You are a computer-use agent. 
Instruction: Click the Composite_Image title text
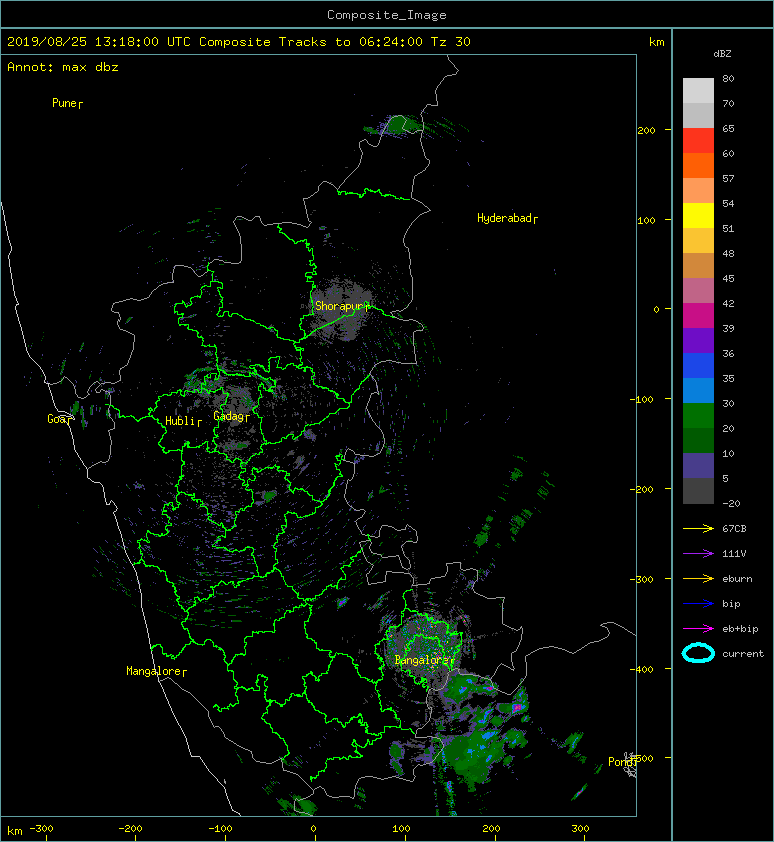(387, 15)
